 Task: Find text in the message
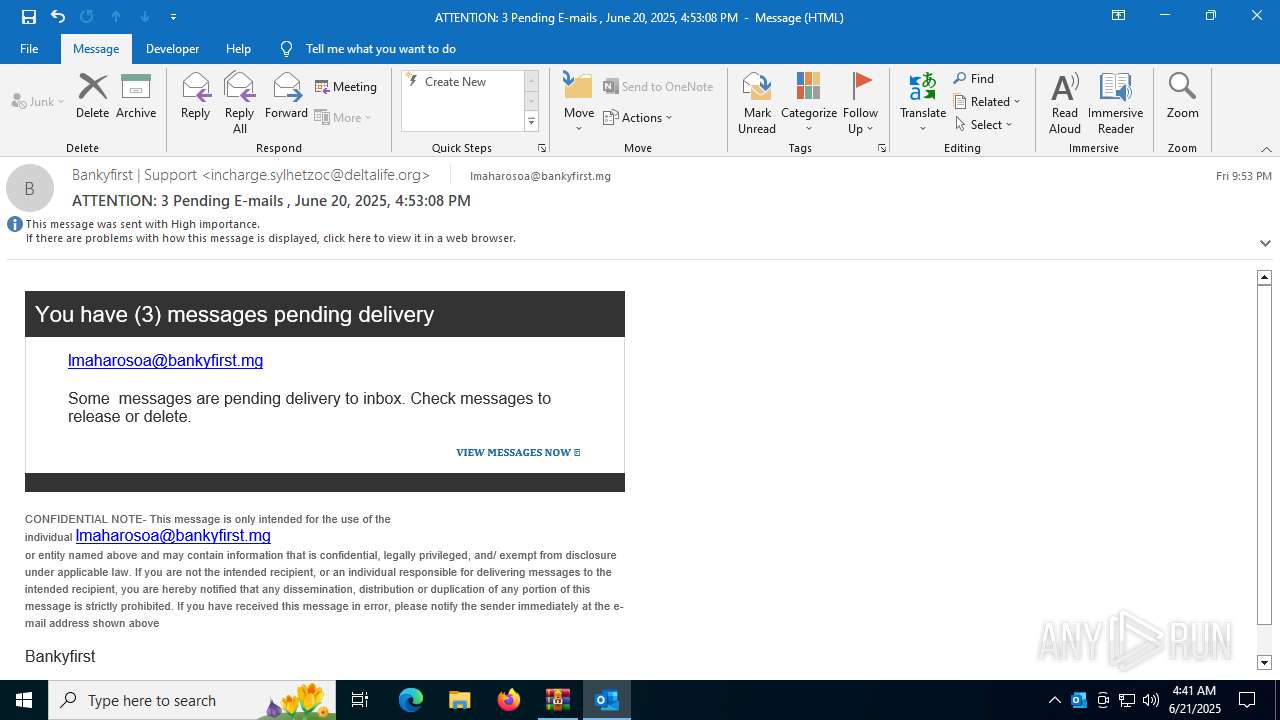point(974,79)
